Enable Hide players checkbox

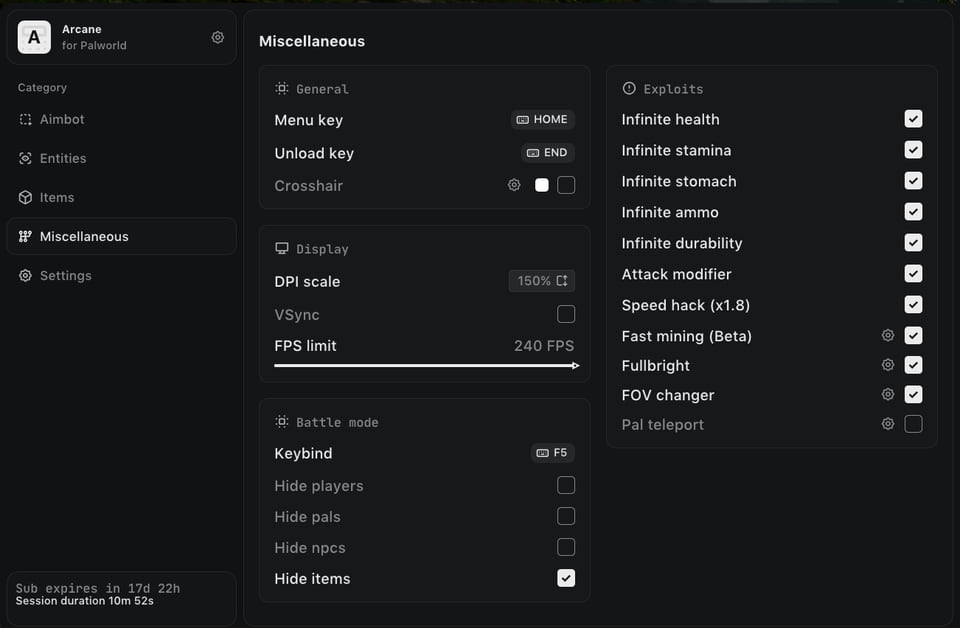(x=566, y=485)
